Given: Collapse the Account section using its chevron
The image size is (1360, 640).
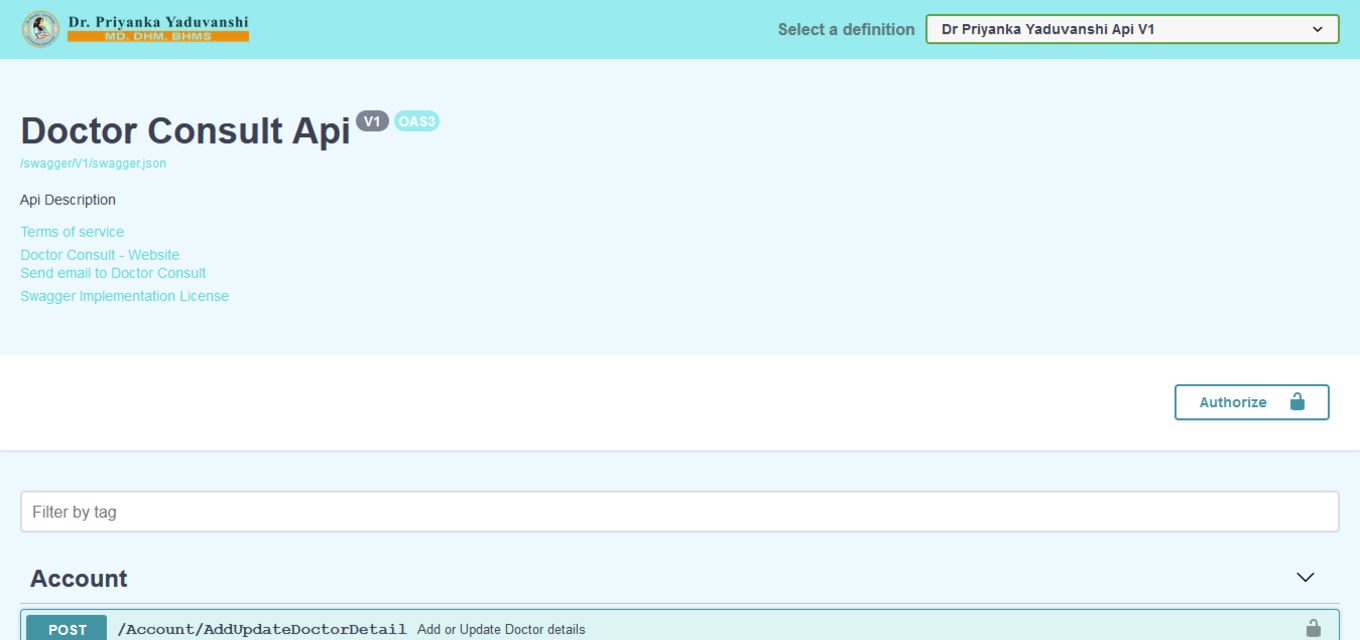Looking at the screenshot, I should click(1305, 578).
